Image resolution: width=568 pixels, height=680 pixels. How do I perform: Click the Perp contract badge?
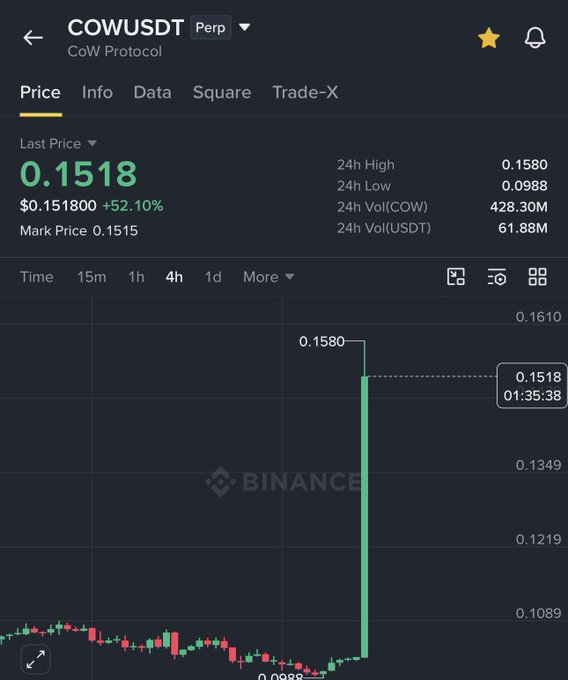pos(210,27)
